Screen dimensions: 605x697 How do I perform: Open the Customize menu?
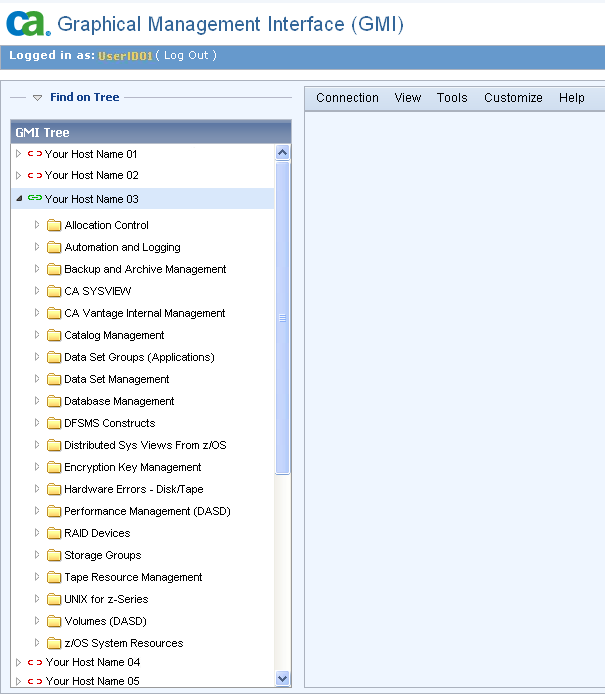click(x=513, y=98)
